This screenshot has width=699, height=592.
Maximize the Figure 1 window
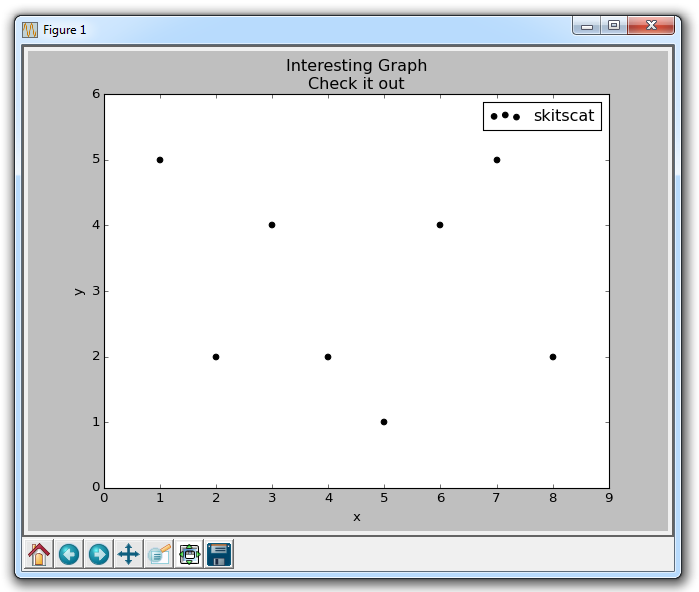(614, 26)
